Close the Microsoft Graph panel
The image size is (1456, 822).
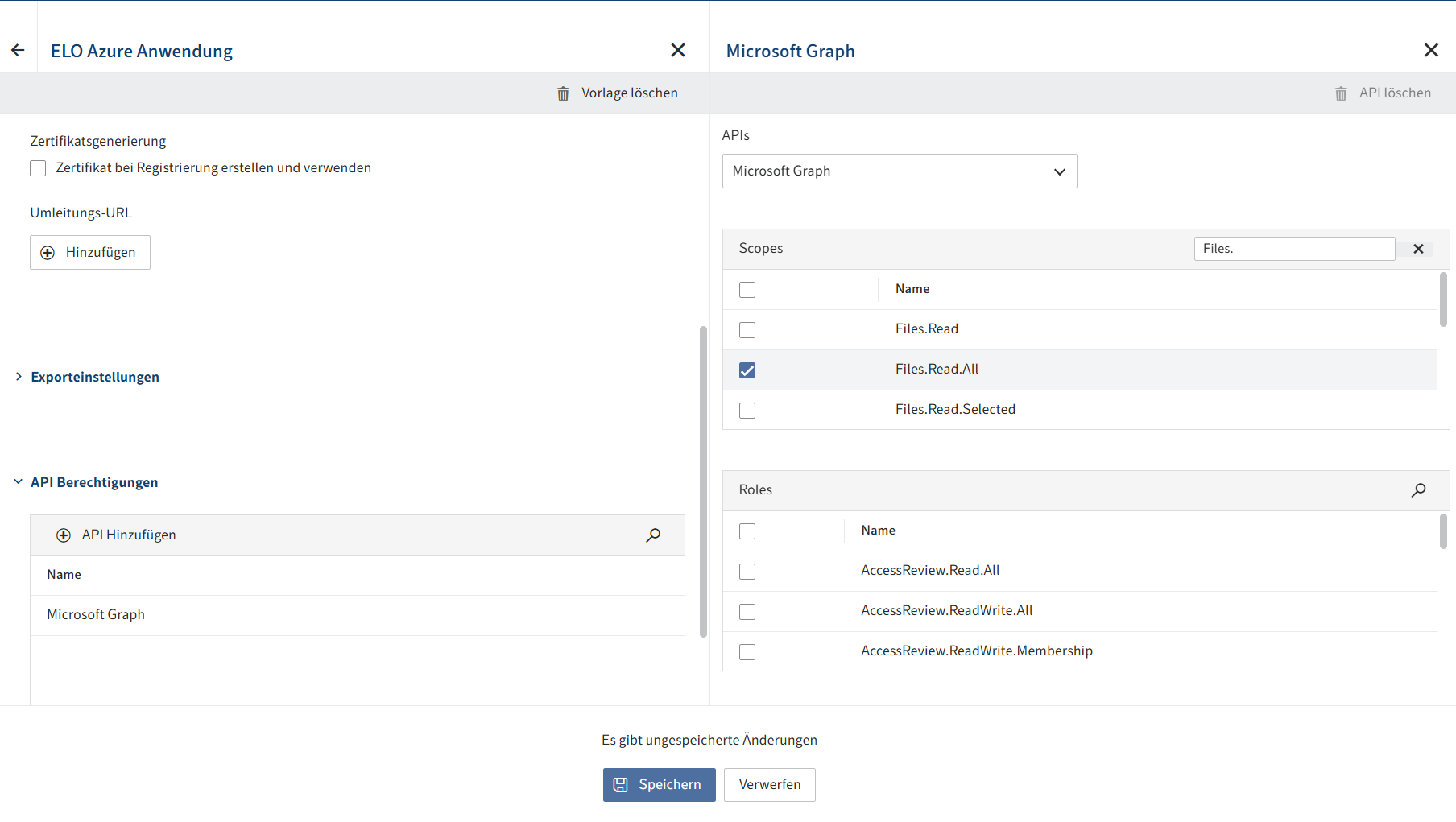[x=1431, y=51]
